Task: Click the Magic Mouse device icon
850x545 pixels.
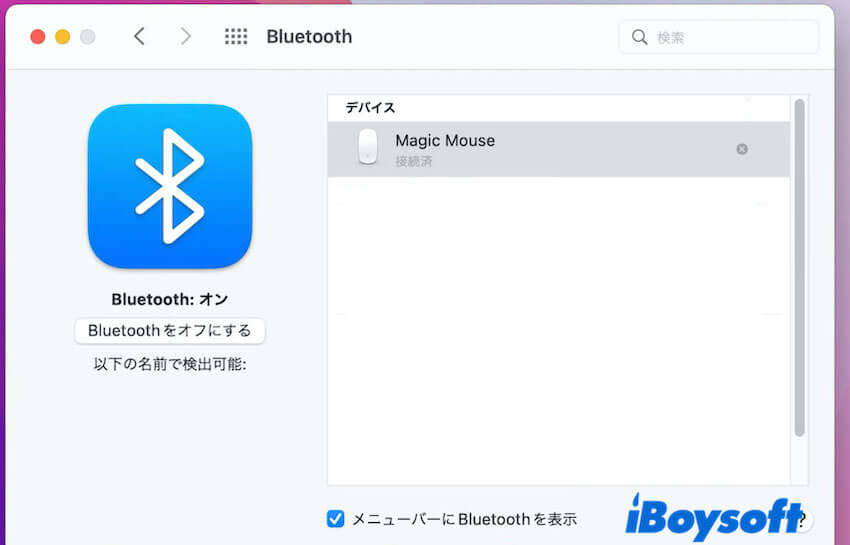Action: click(368, 146)
